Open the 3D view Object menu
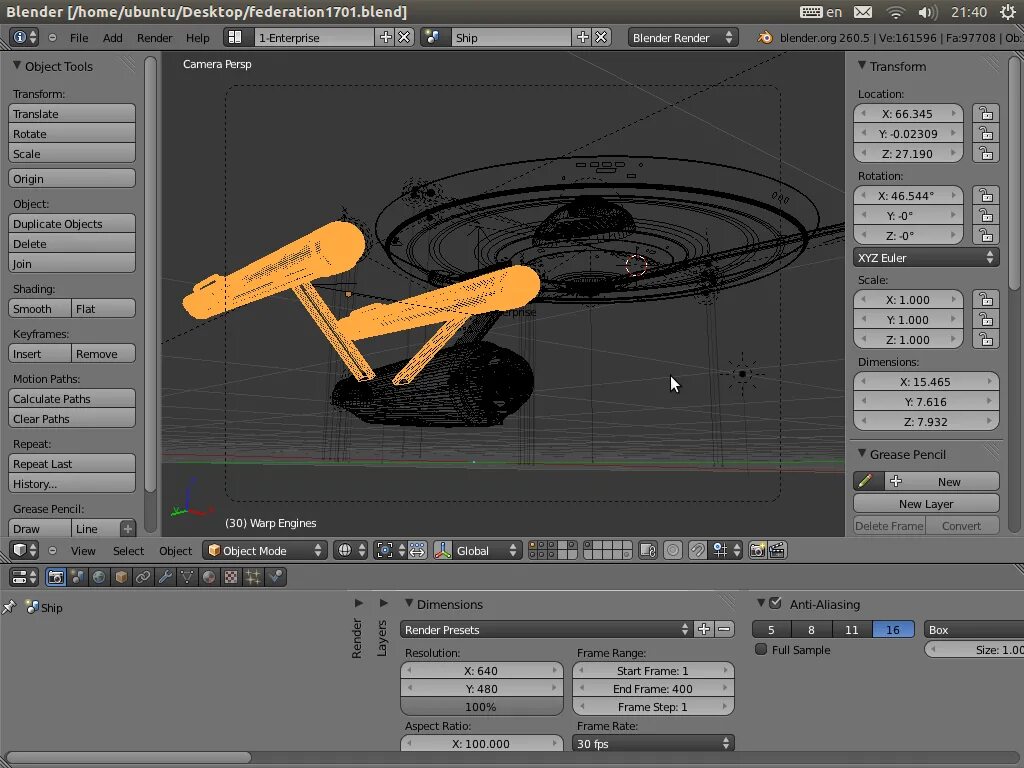The image size is (1024, 768). pyautogui.click(x=176, y=551)
